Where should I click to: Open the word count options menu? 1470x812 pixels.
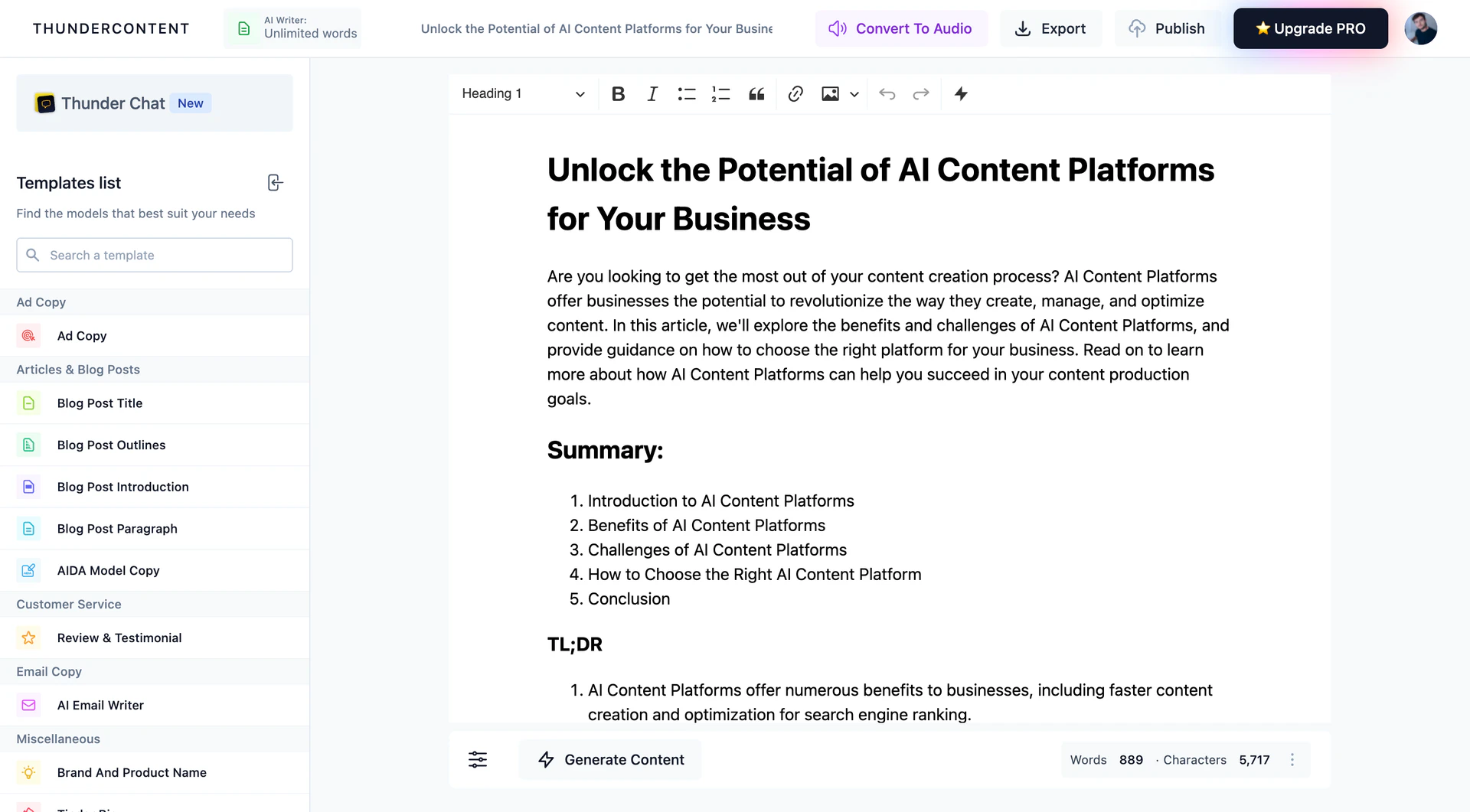pos(1292,759)
